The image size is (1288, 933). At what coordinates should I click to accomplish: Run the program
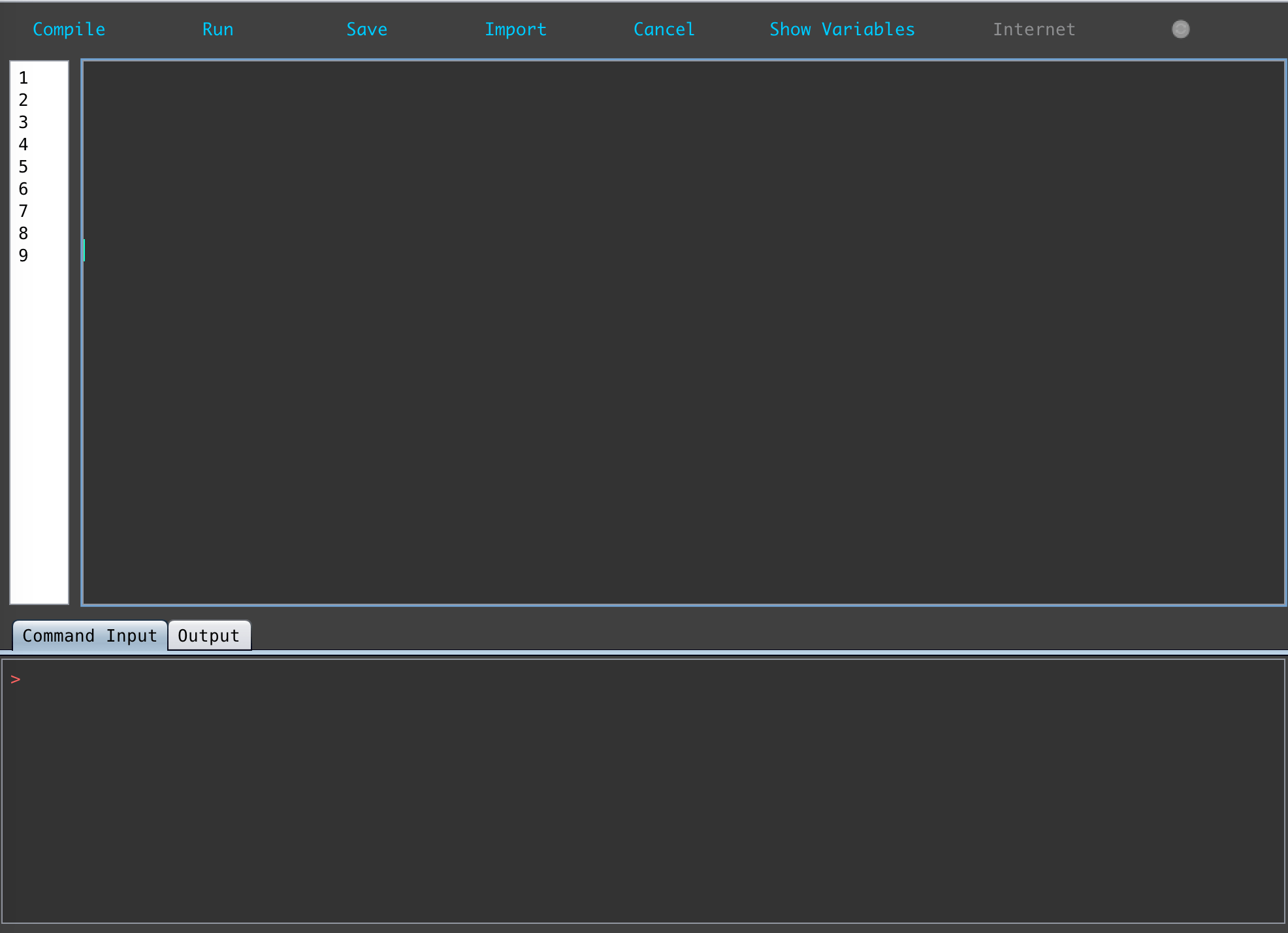coord(217,29)
